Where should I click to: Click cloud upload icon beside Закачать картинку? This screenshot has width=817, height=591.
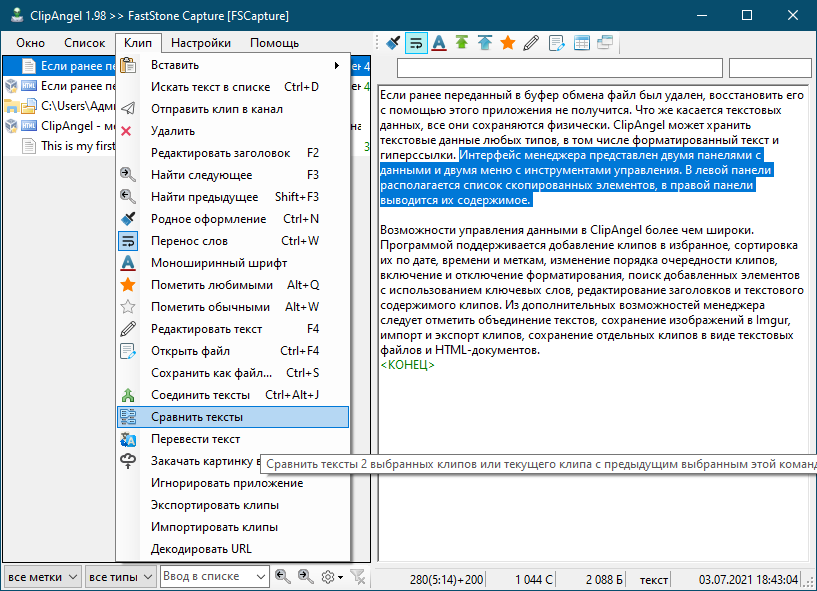[x=128, y=461]
